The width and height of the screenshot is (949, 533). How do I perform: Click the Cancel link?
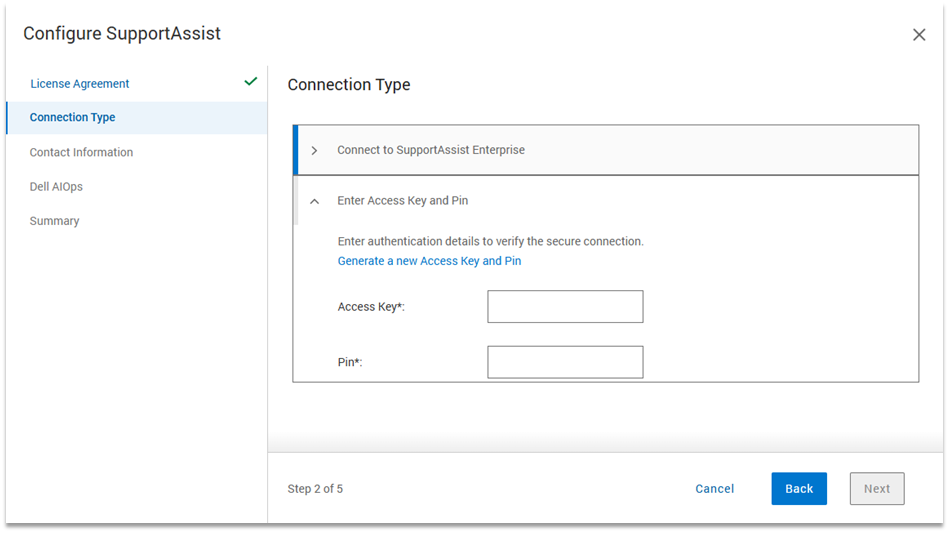coord(714,489)
